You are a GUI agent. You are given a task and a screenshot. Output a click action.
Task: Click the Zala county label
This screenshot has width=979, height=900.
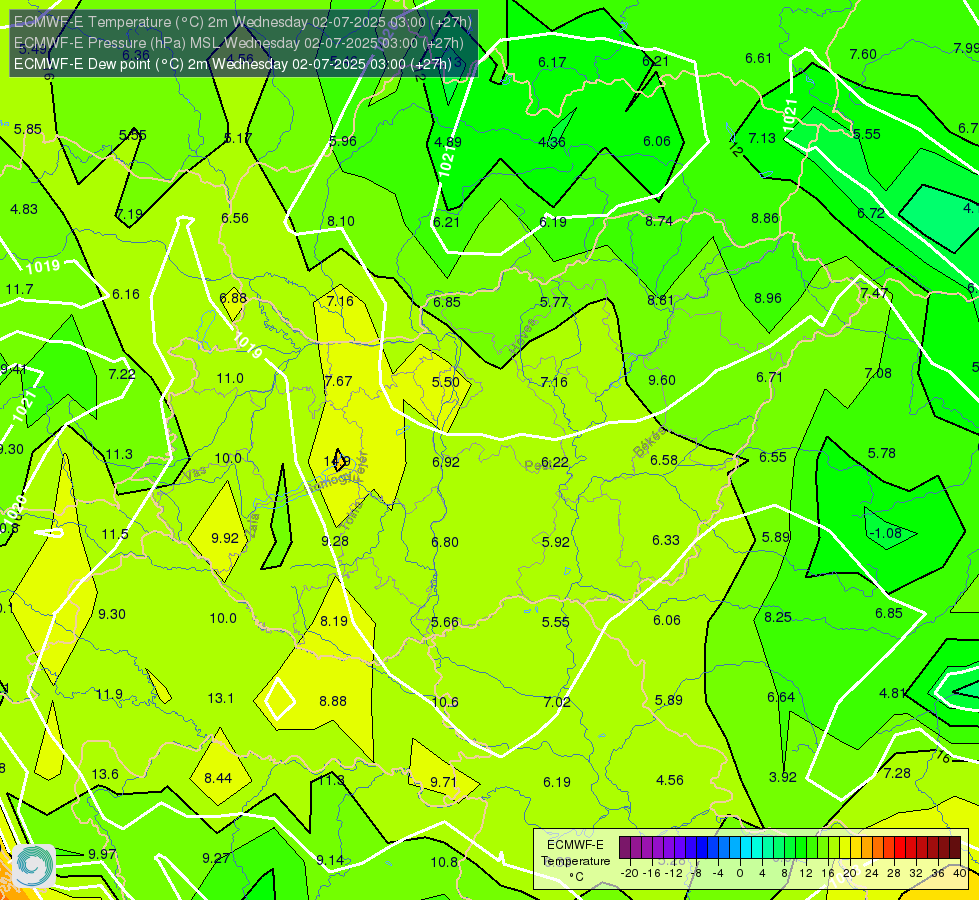click(253, 525)
